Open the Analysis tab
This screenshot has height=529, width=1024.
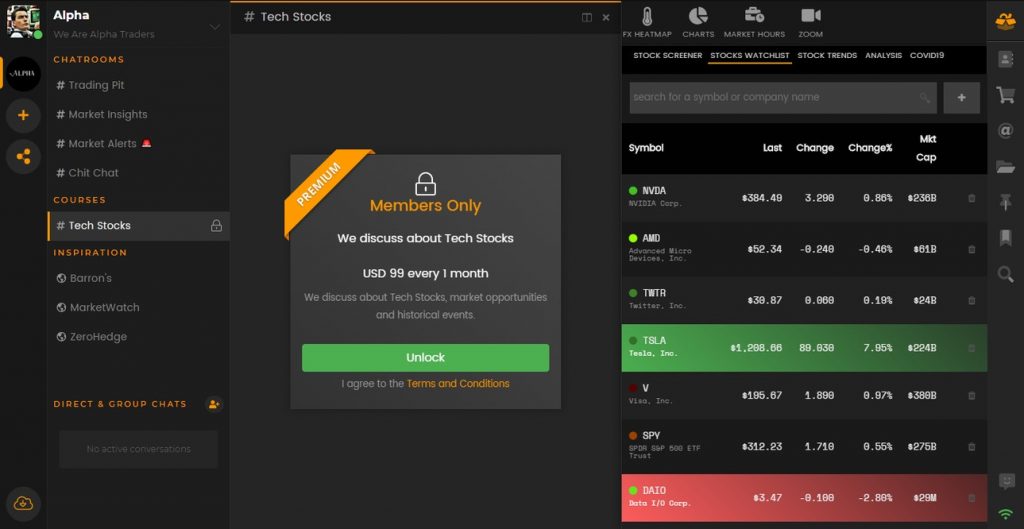884,56
